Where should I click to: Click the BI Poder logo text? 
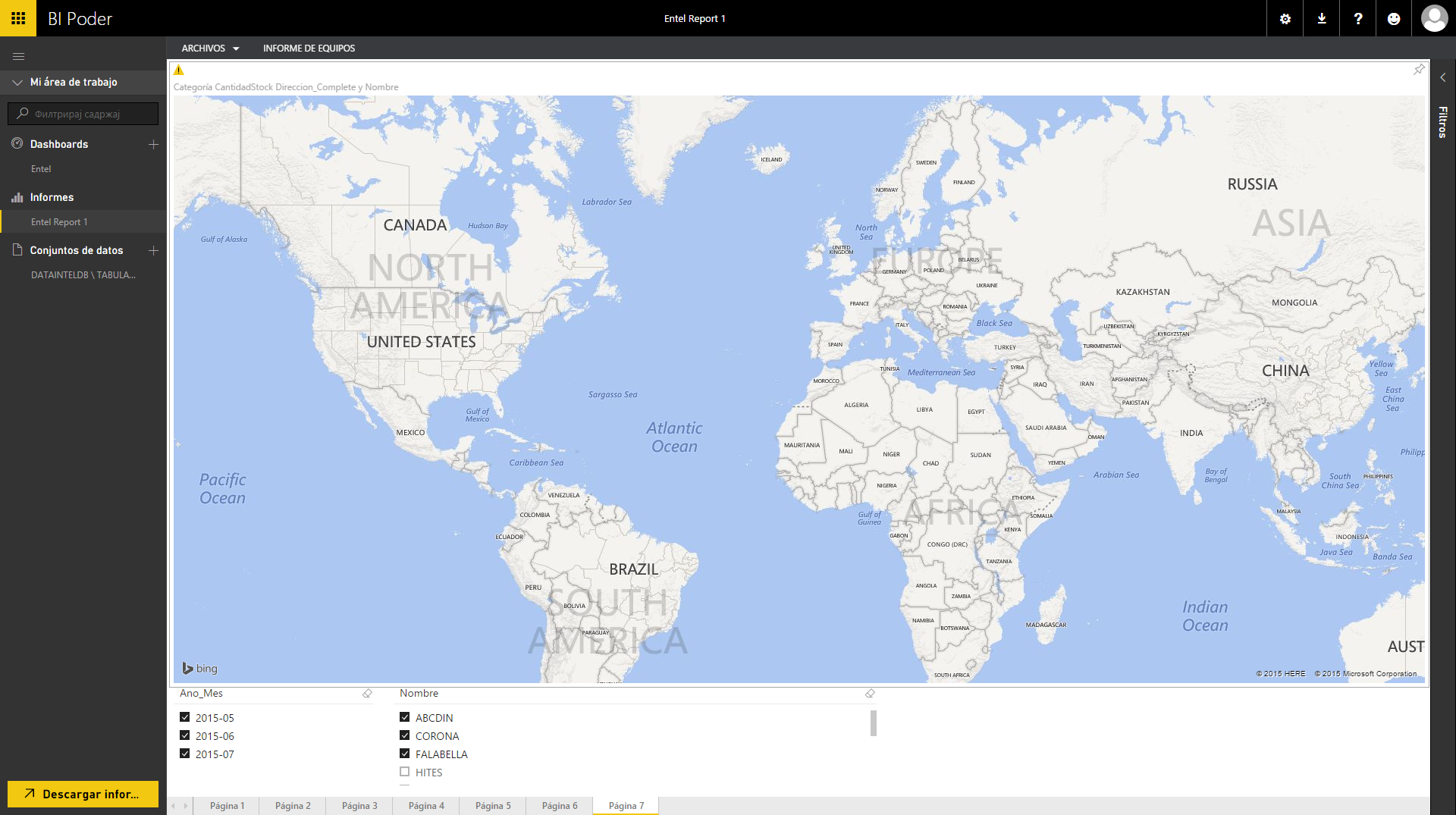click(80, 19)
